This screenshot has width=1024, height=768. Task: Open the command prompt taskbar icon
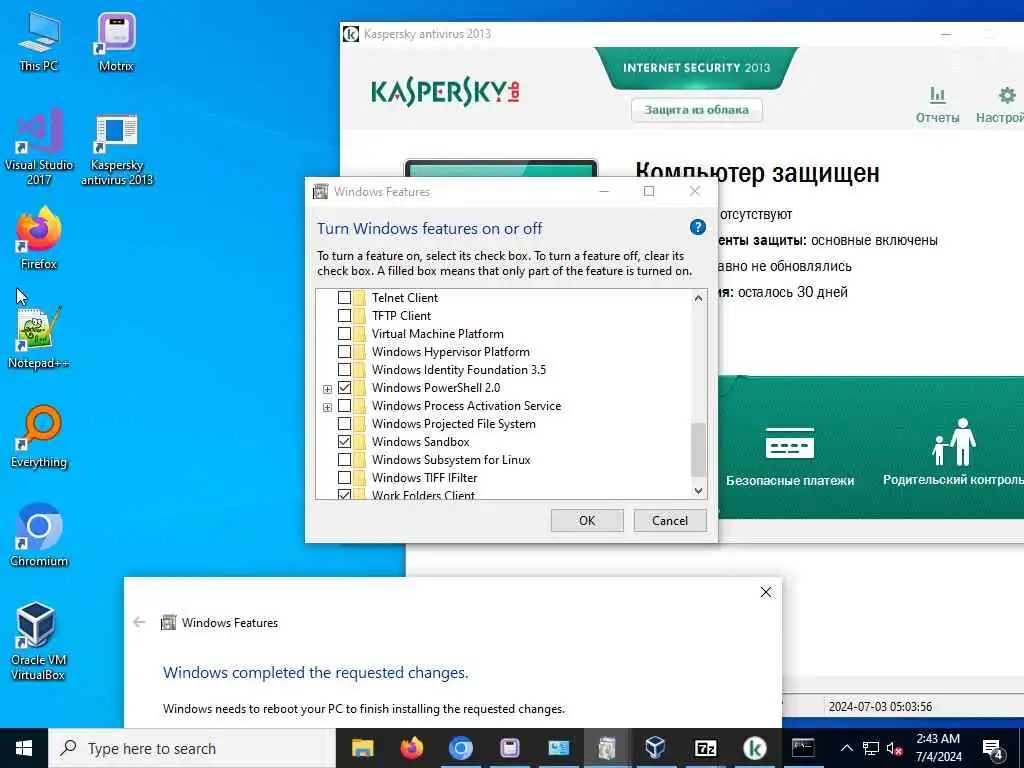click(803, 748)
